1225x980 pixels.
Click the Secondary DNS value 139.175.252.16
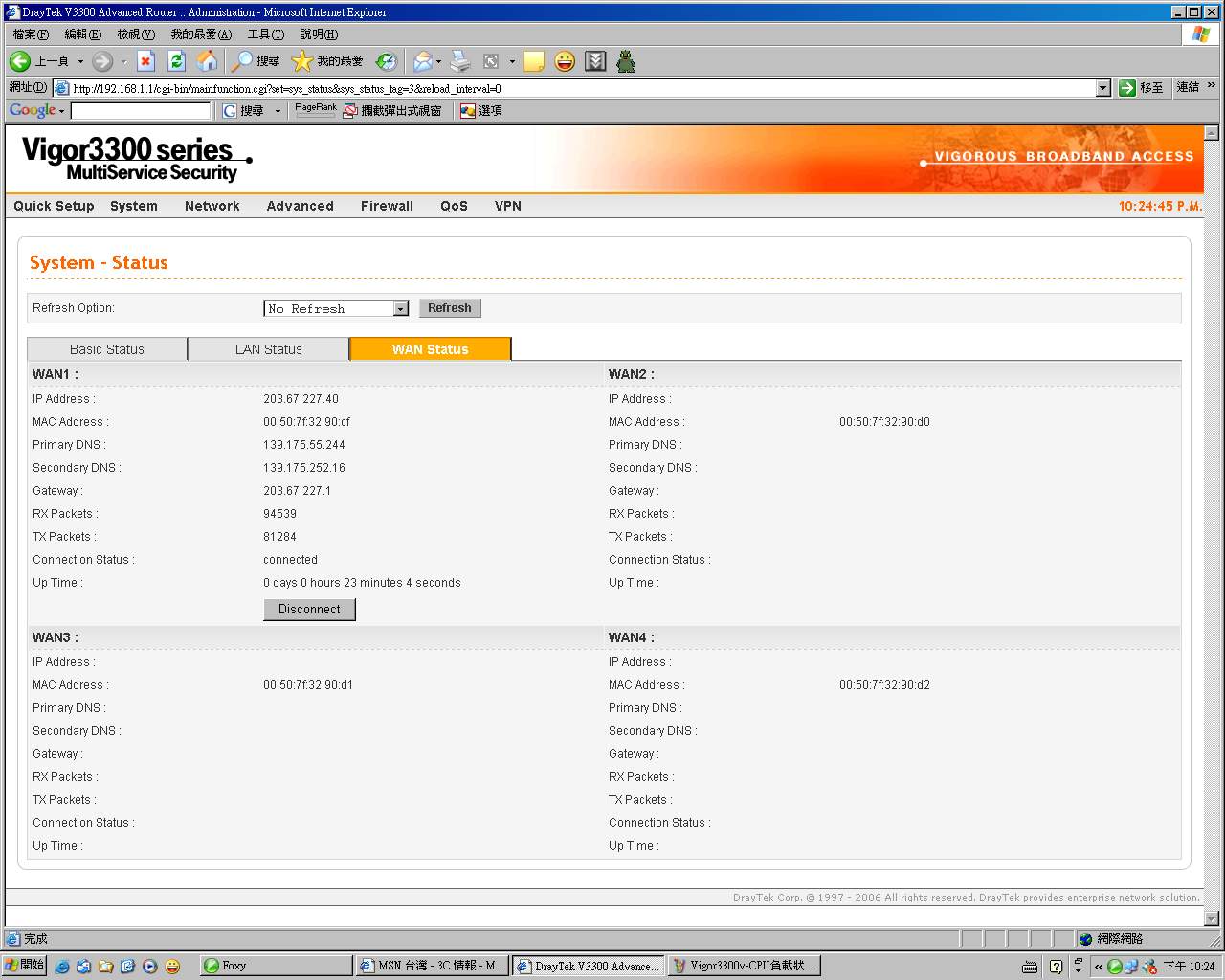point(304,468)
